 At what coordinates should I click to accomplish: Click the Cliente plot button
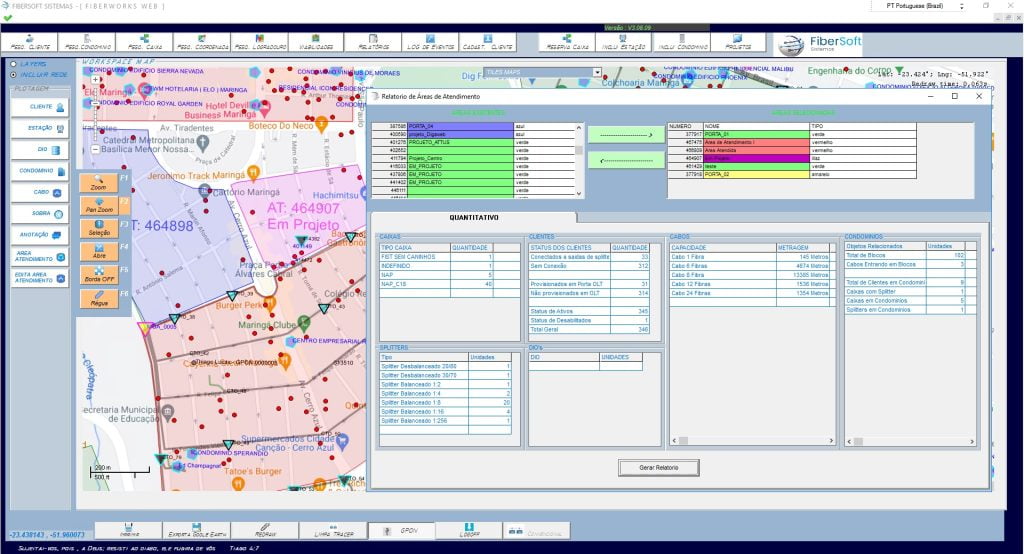click(x=40, y=106)
